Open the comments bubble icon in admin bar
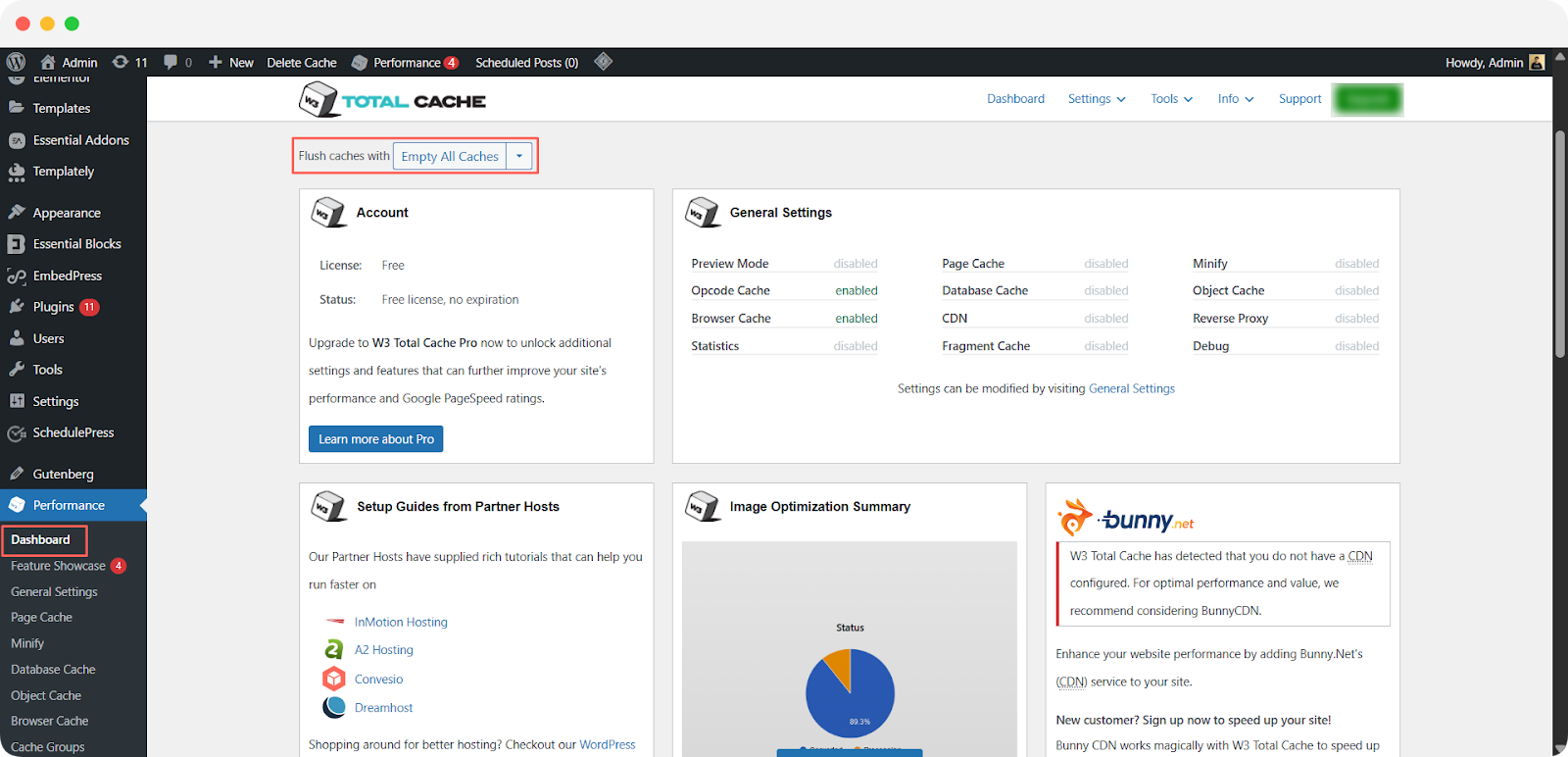This screenshot has height=757, width=1568. click(171, 62)
